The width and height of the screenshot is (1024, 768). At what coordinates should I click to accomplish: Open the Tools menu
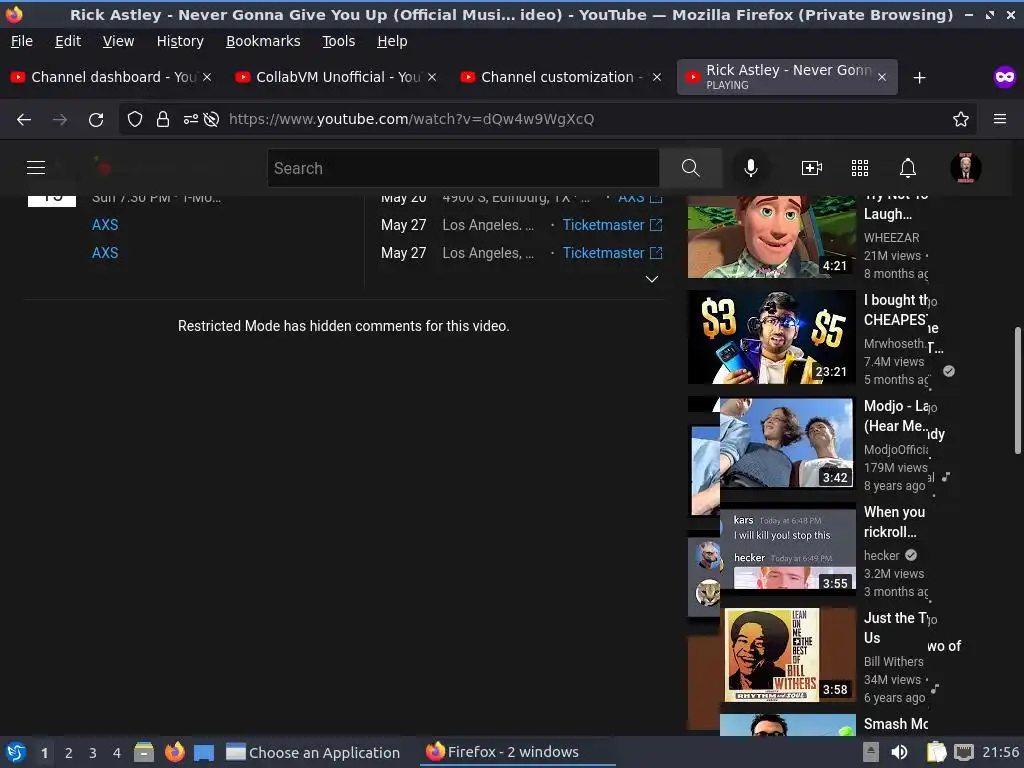pos(339,41)
